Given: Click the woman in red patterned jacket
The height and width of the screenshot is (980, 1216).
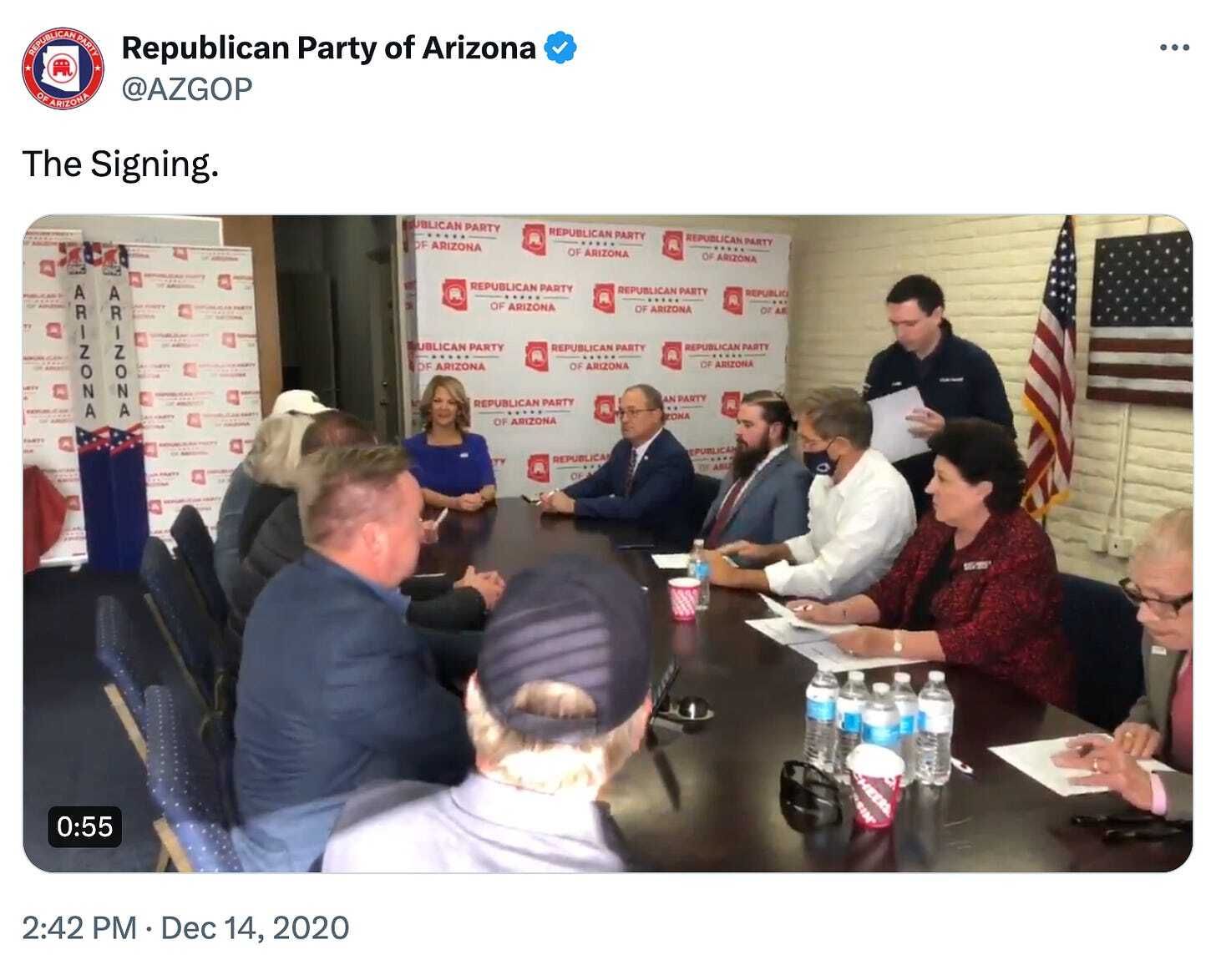Looking at the screenshot, I should tap(962, 561).
